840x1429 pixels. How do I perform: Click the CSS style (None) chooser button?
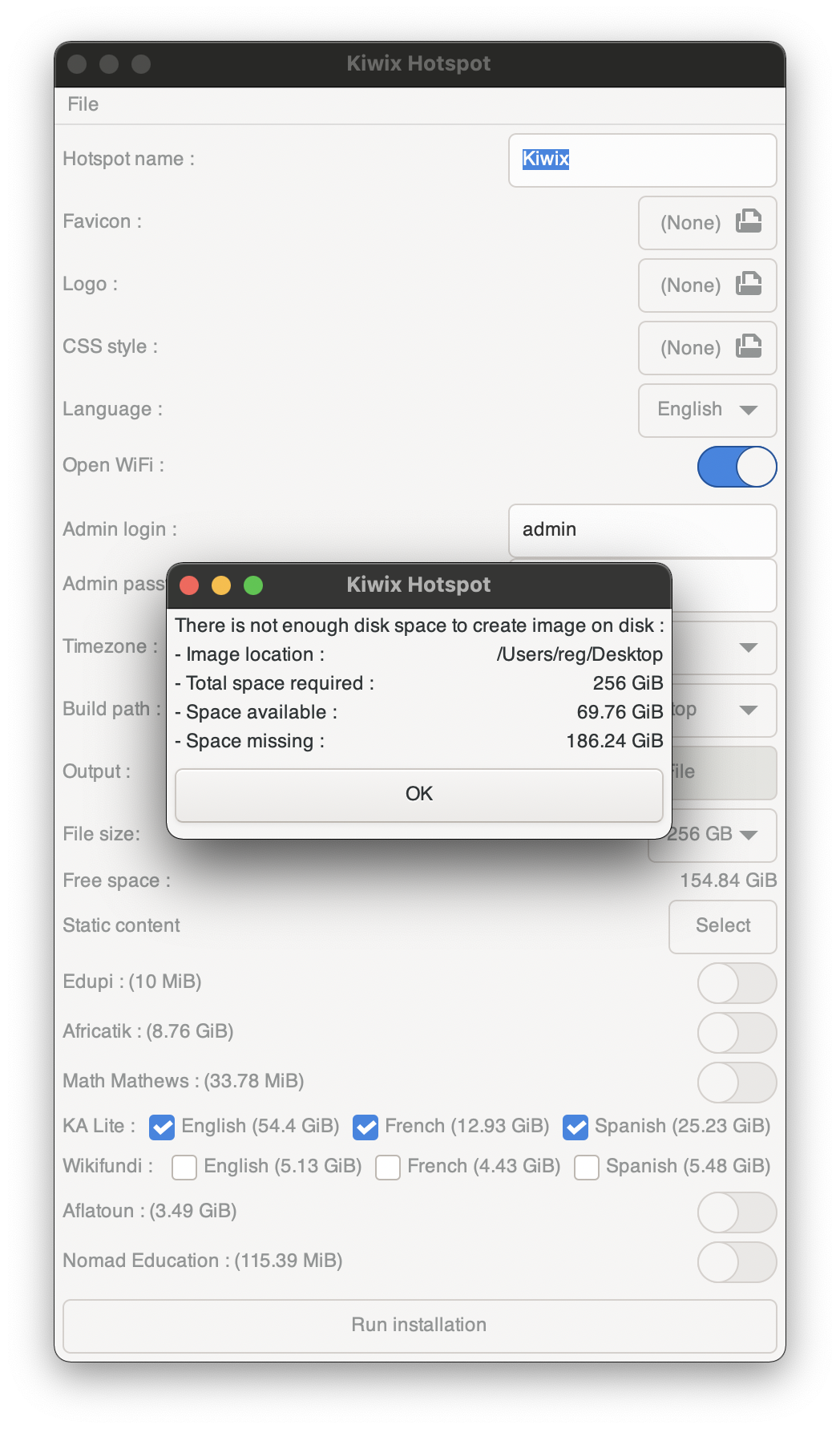(708, 348)
